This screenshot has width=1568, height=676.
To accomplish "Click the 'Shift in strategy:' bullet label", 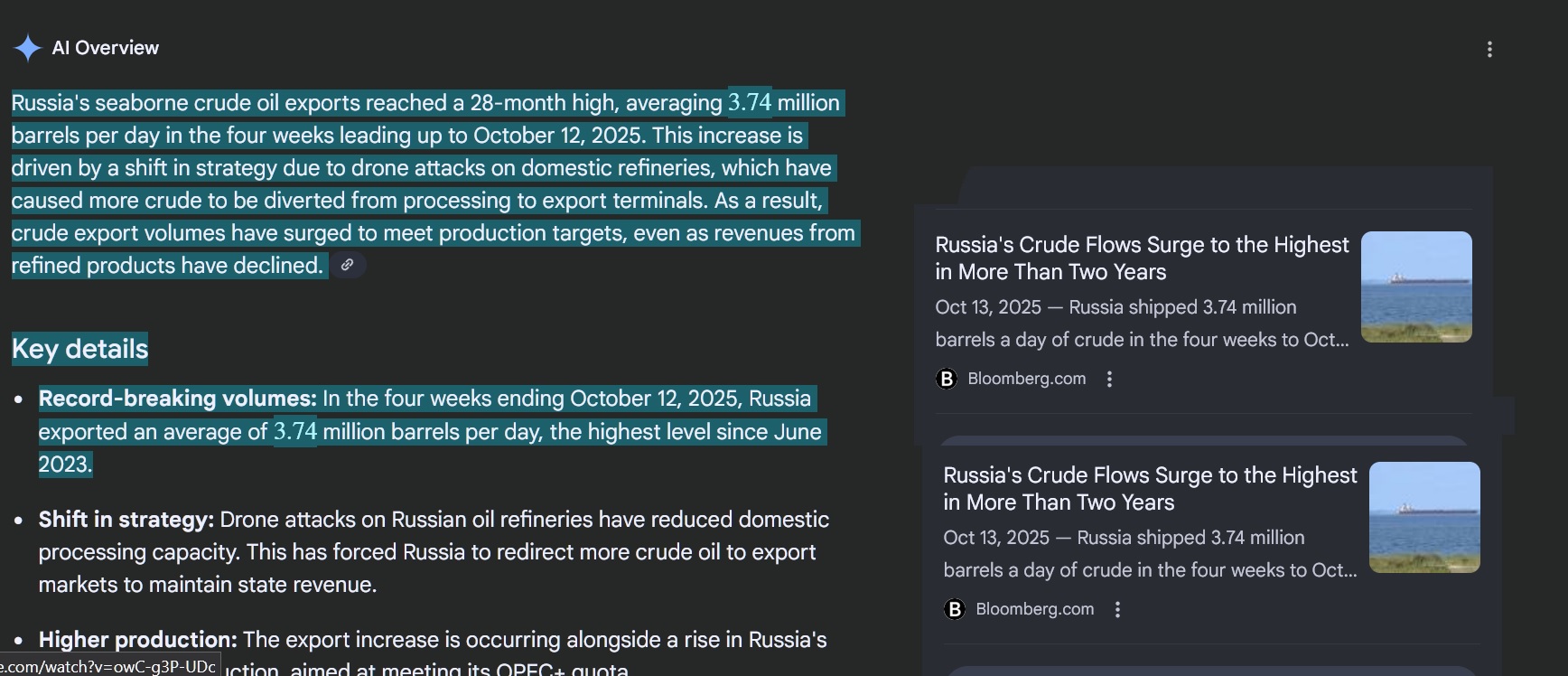I will [x=126, y=520].
